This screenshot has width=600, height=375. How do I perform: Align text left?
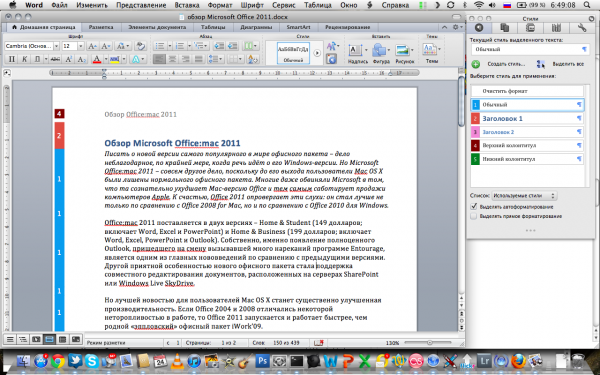coord(160,59)
